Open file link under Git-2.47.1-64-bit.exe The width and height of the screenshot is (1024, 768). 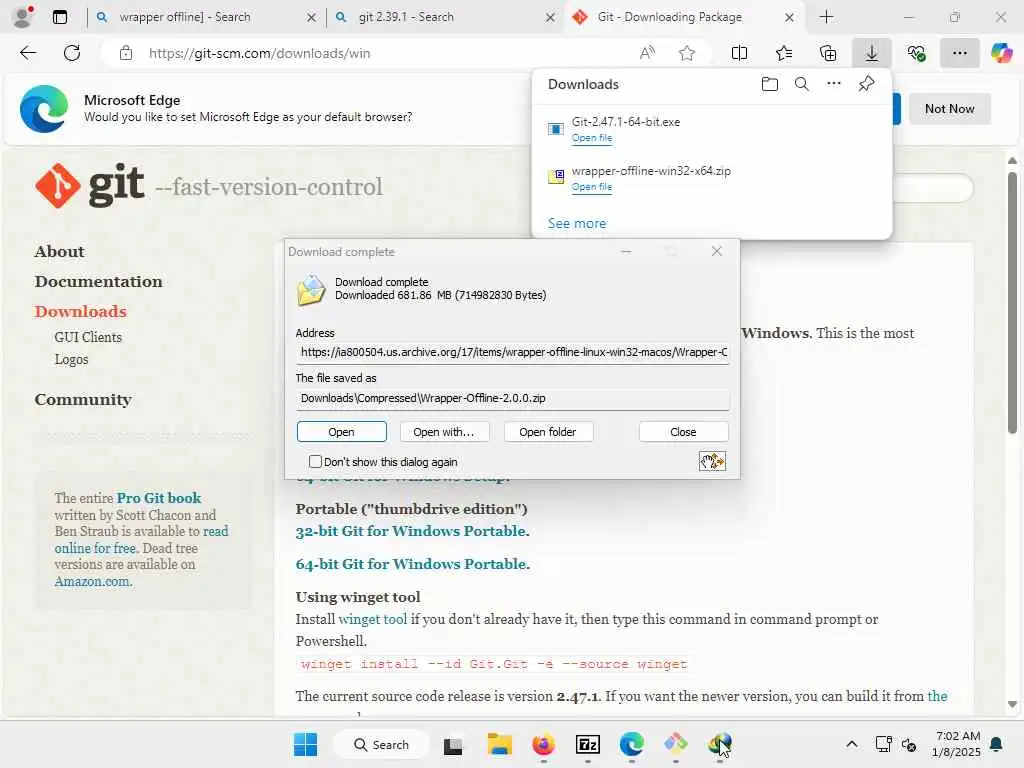[592, 138]
